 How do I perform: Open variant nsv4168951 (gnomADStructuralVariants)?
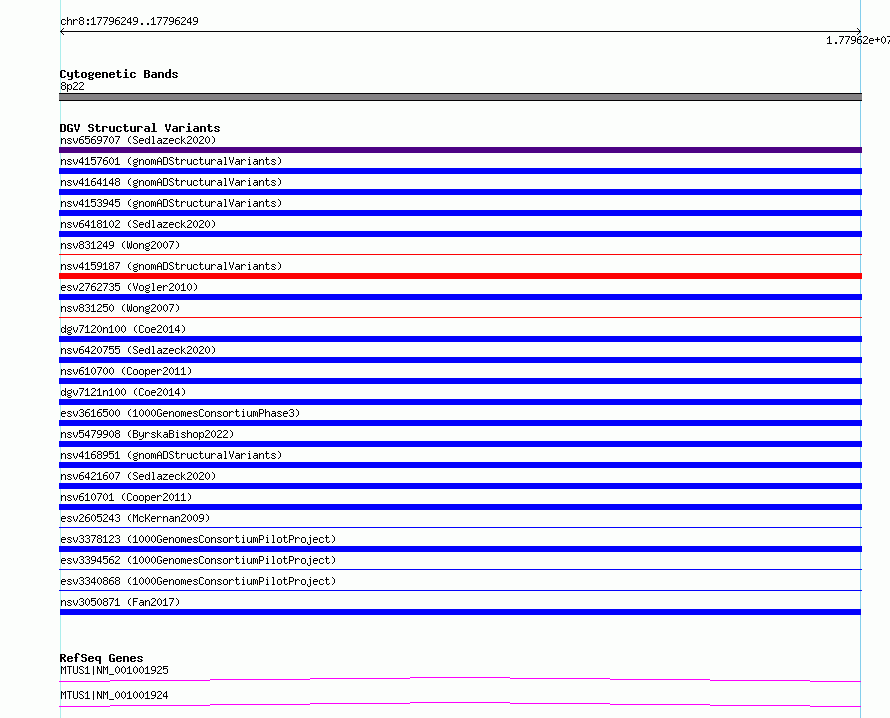coord(171,455)
